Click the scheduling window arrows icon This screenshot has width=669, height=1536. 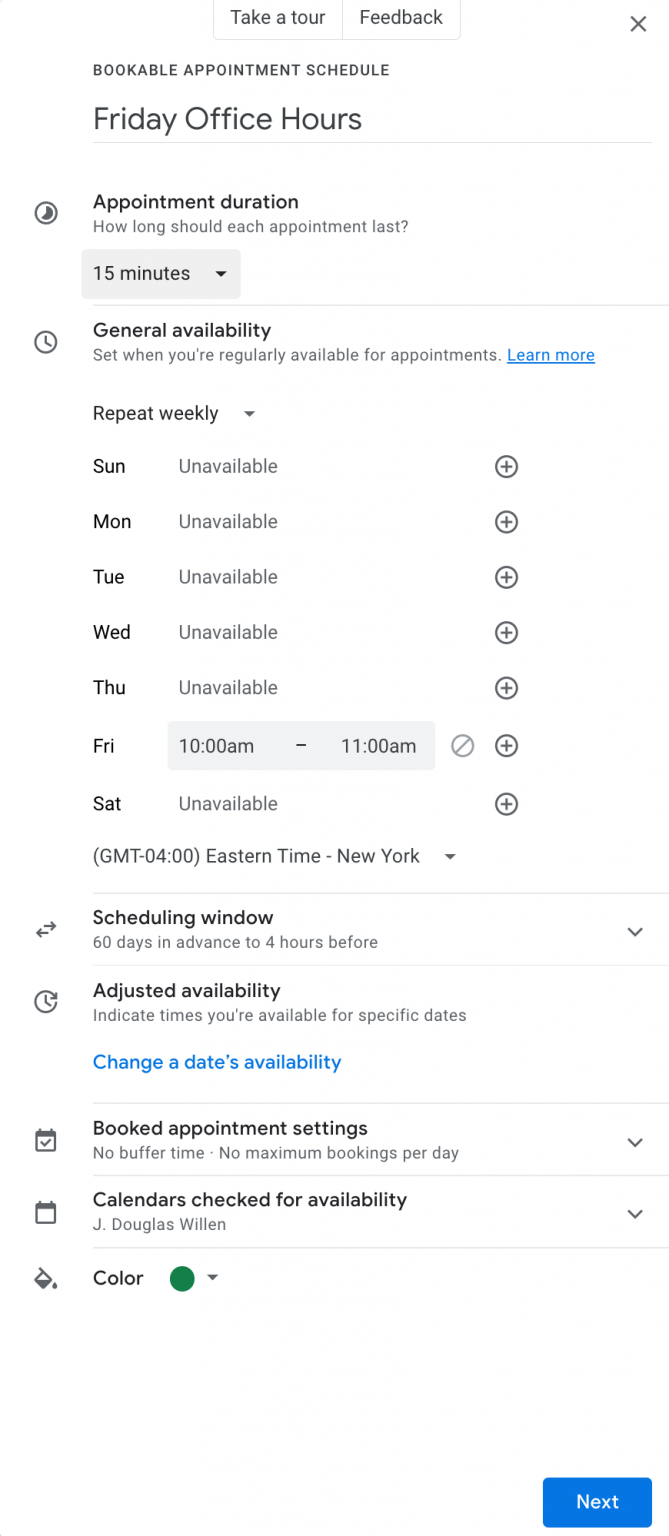pyautogui.click(x=45, y=929)
